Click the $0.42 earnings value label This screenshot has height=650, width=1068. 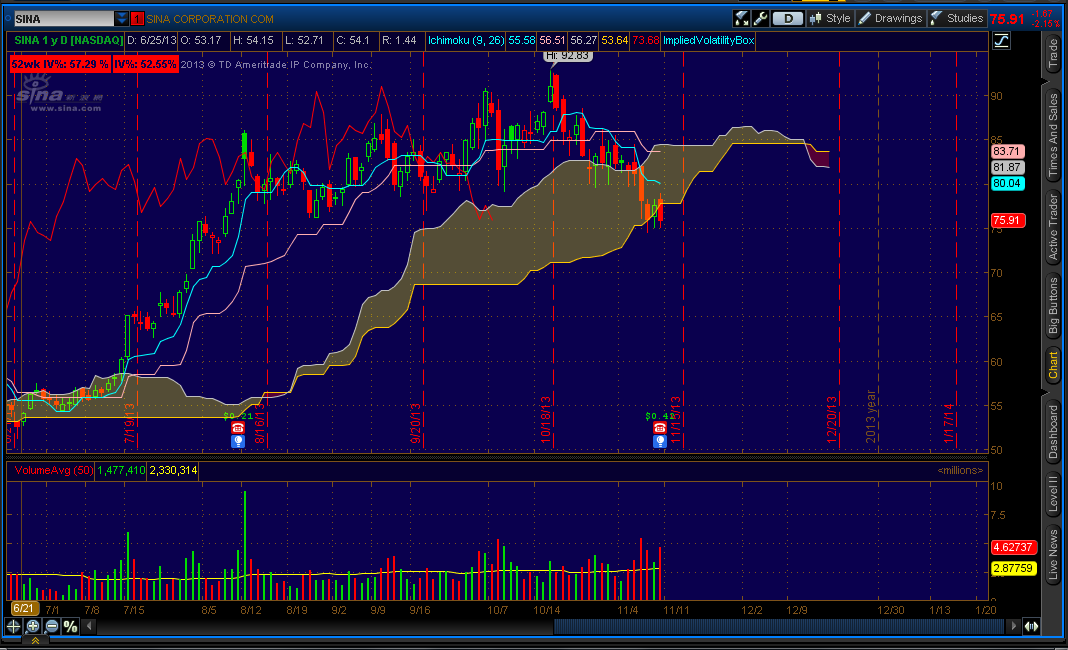(x=660, y=416)
